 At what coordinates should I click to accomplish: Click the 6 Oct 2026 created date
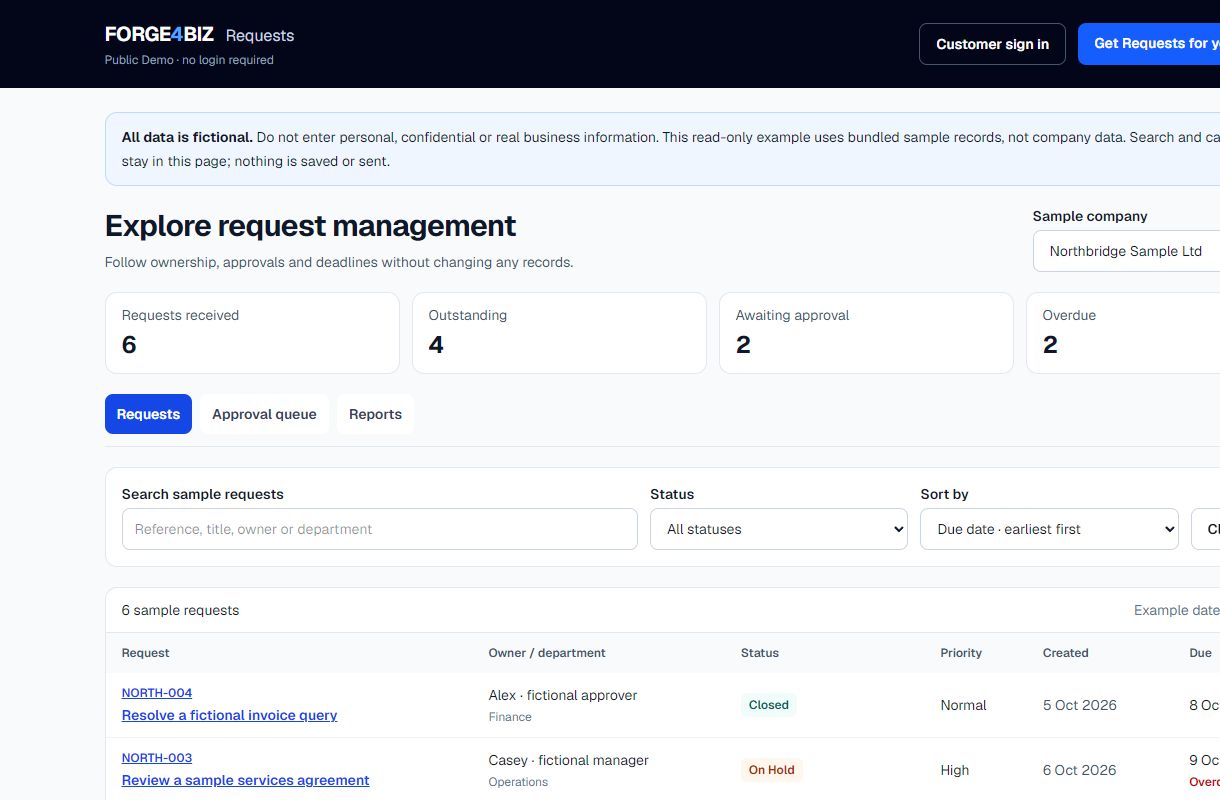click(1080, 770)
